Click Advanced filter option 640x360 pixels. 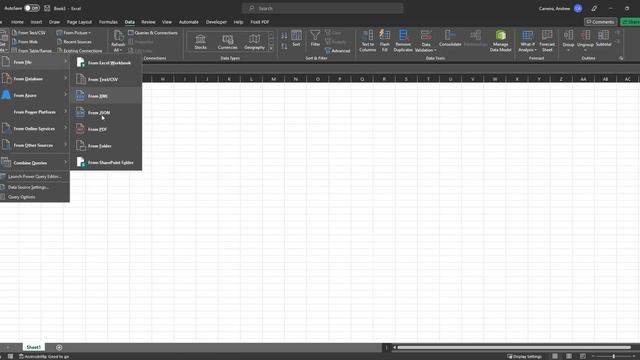point(338,51)
